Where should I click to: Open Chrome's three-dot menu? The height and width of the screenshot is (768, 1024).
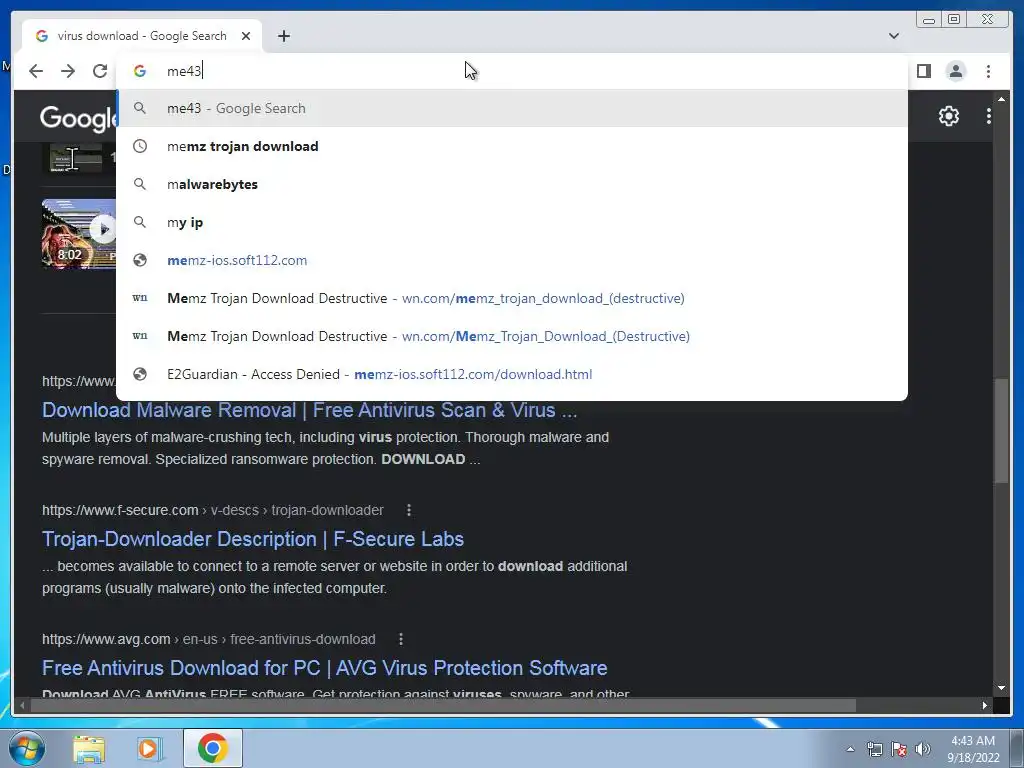click(x=988, y=71)
